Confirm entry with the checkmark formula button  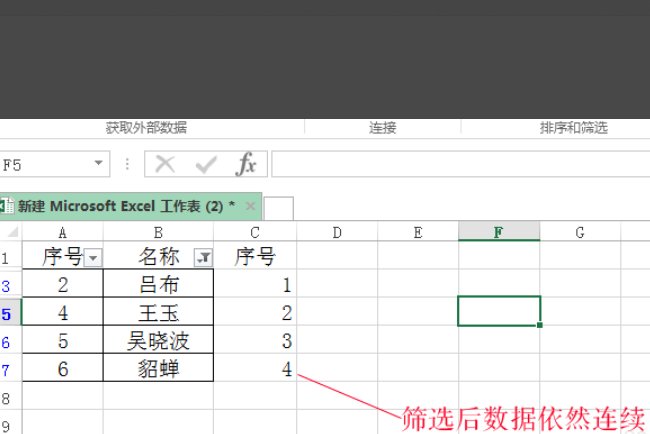206,165
